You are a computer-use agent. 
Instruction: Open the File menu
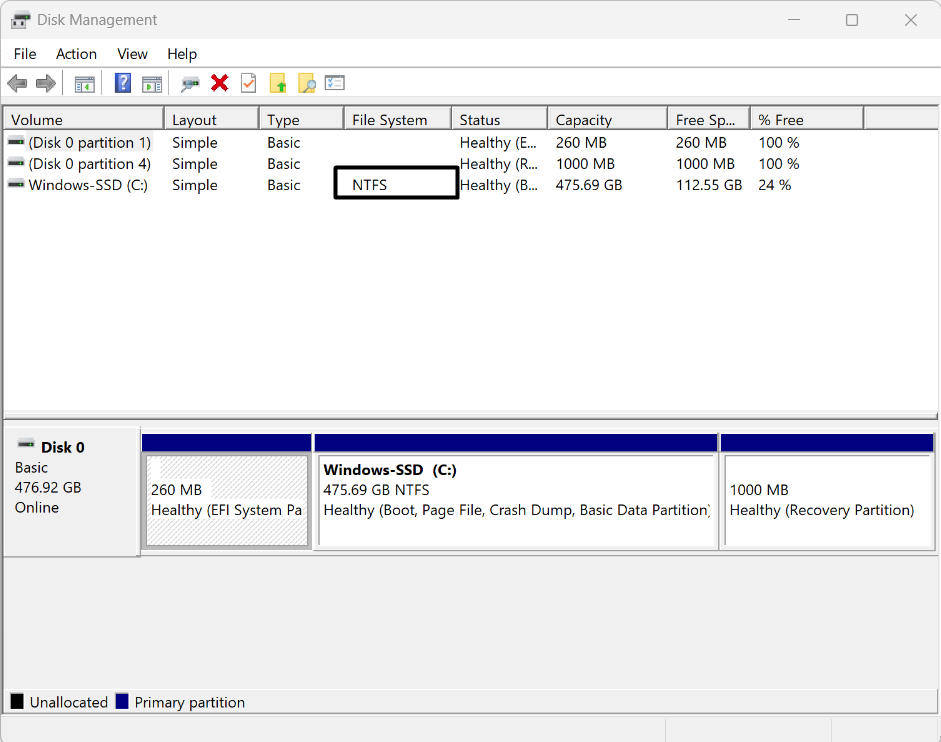(x=25, y=54)
